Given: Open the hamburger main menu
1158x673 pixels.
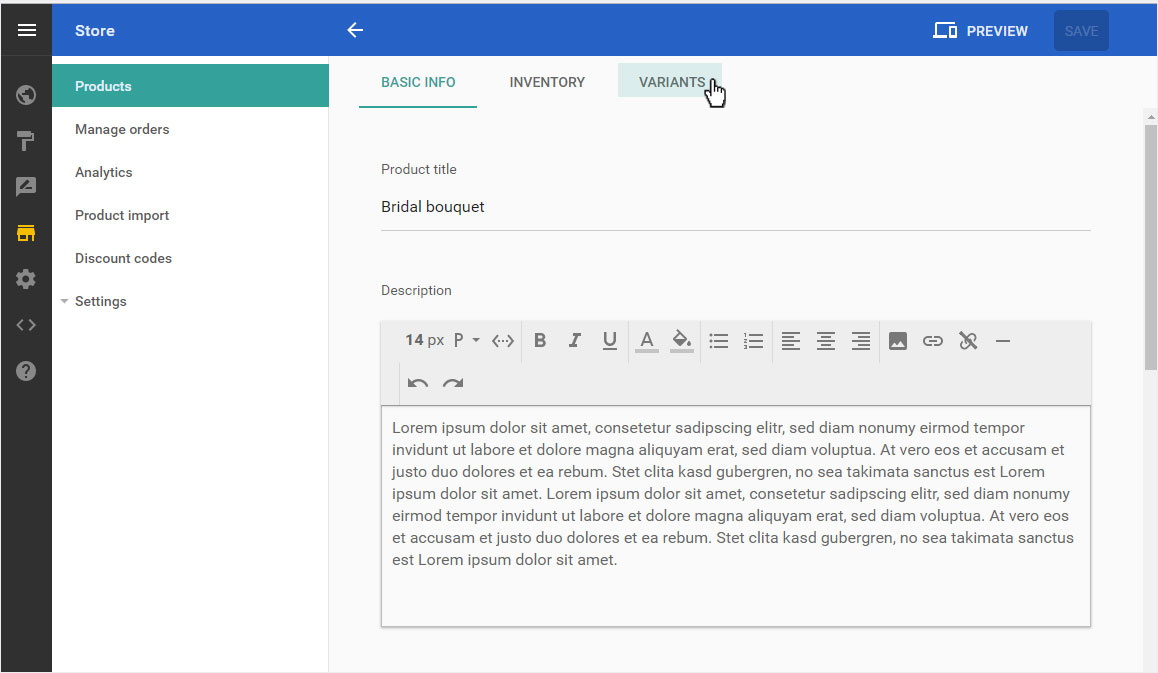Looking at the screenshot, I should (27, 30).
